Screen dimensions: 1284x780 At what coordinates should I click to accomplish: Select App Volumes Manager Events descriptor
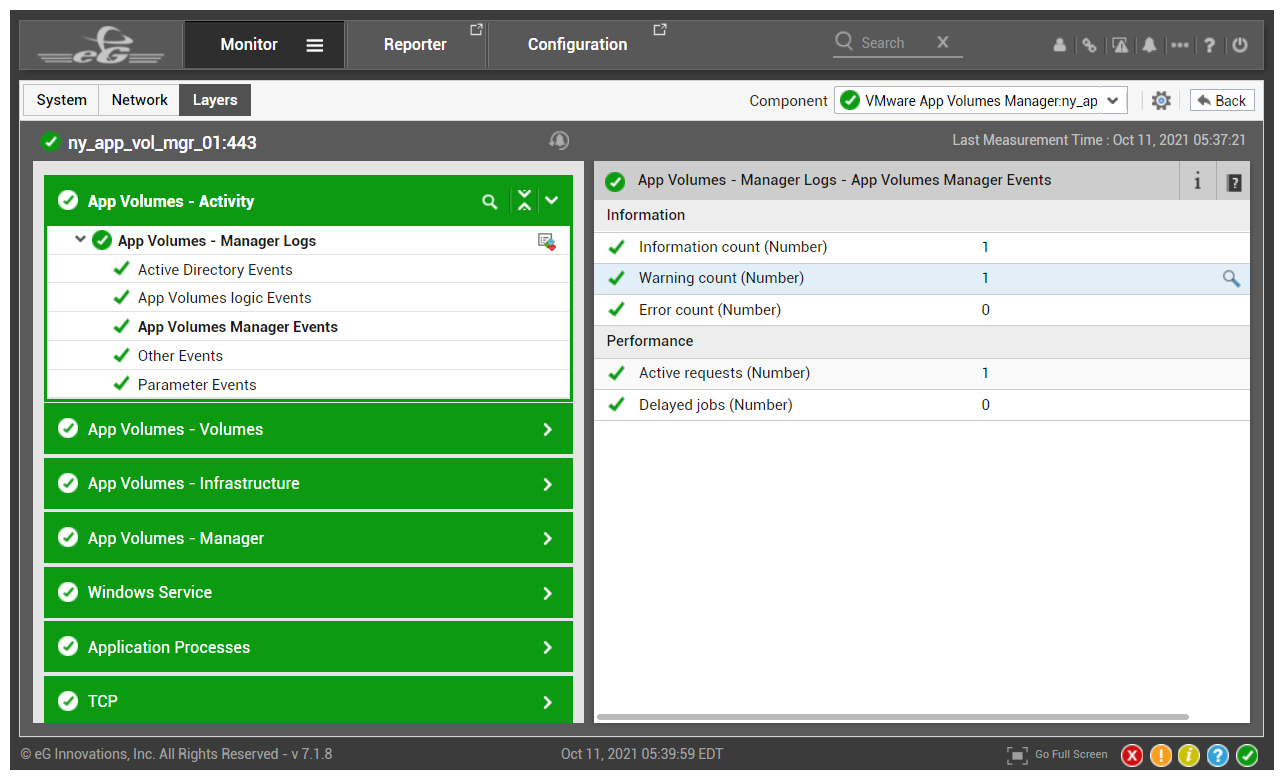coord(238,327)
